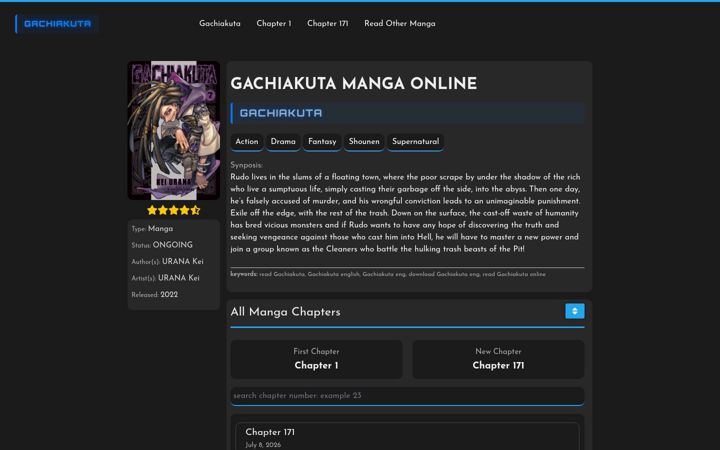
Task: Open Read Other Manga menu link
Action: click(399, 23)
